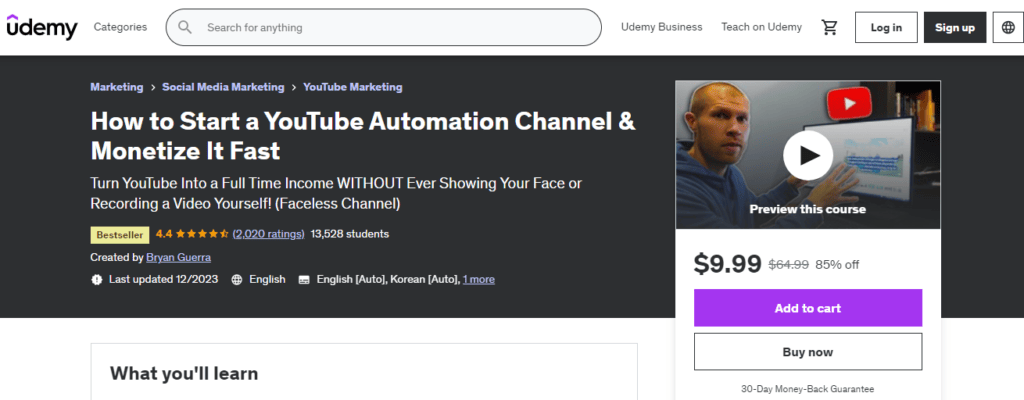Click Preview this course caption
Screen dimensions: 1024x400
tap(807, 209)
